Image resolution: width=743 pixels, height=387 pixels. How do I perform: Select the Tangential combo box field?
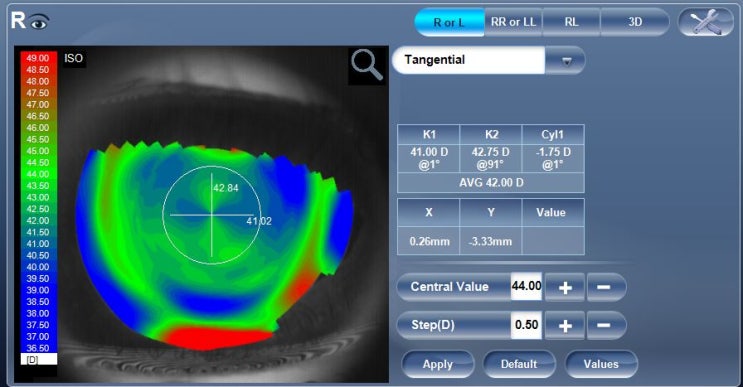click(x=469, y=60)
